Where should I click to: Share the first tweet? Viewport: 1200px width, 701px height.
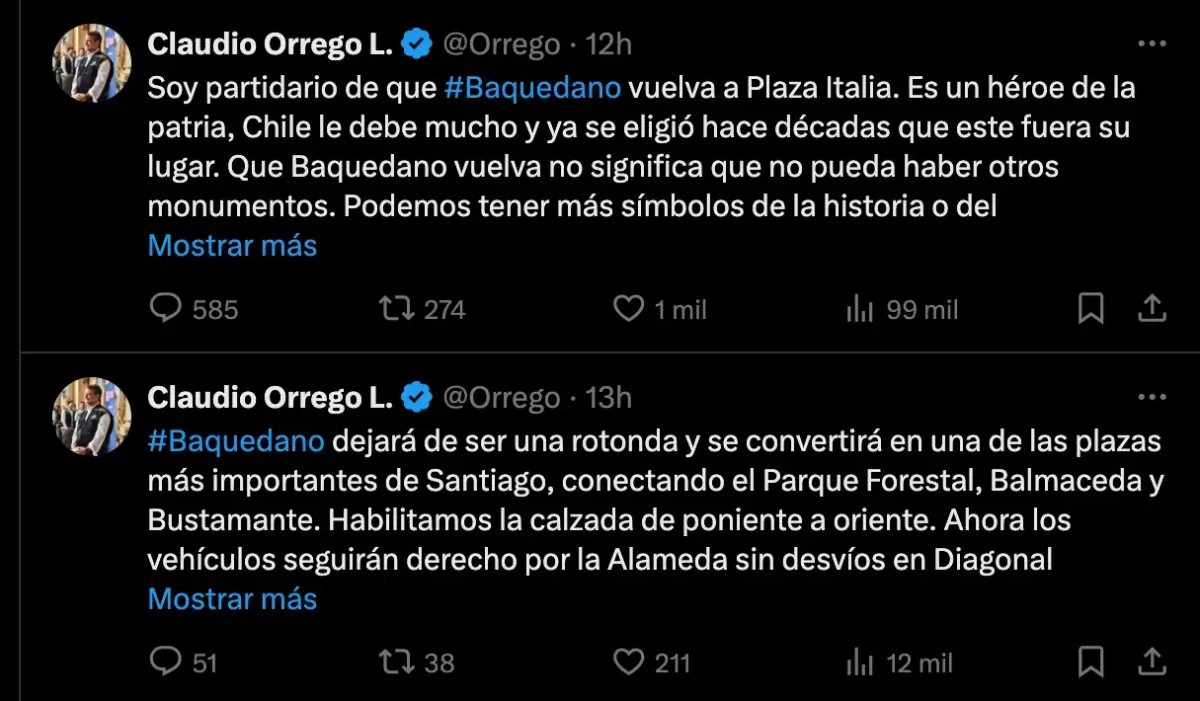point(1152,309)
